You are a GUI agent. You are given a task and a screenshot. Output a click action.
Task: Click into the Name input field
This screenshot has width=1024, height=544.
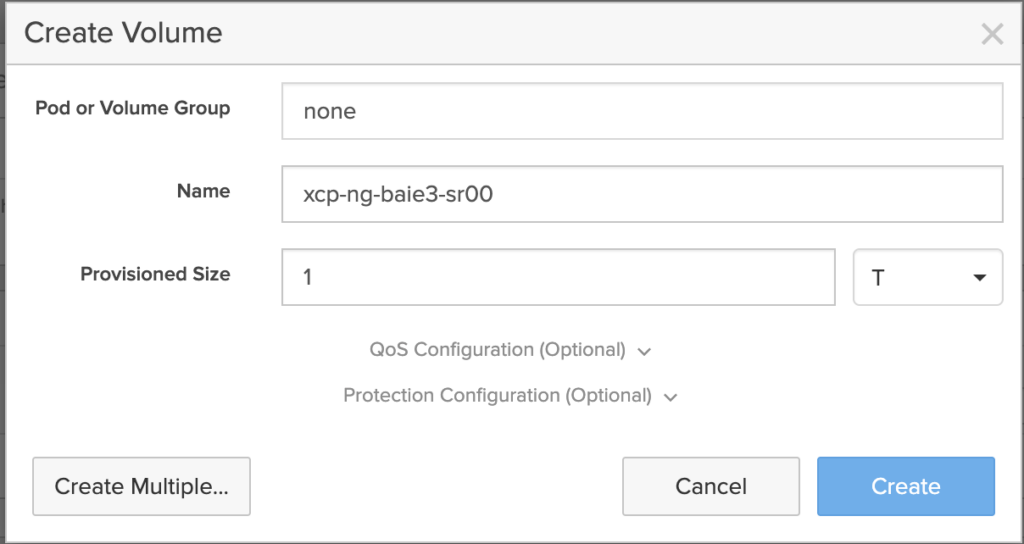642,194
